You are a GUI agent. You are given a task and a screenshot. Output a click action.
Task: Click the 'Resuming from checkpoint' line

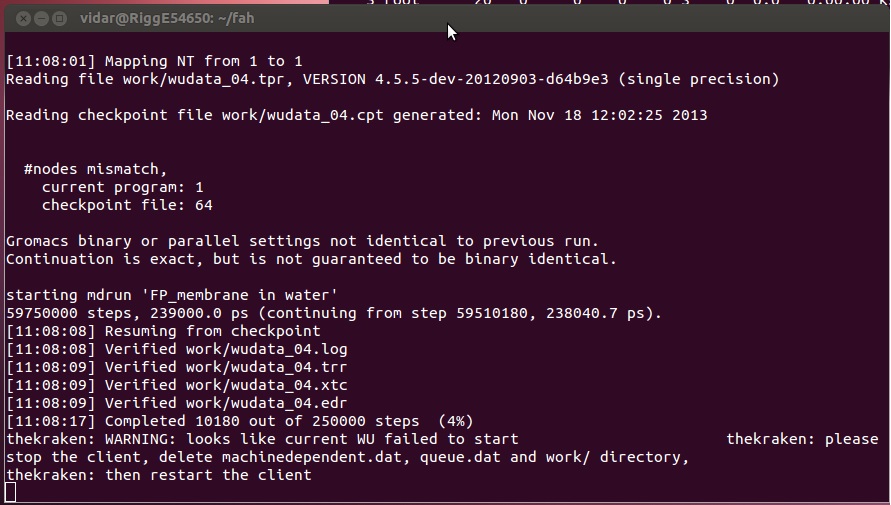click(x=164, y=331)
